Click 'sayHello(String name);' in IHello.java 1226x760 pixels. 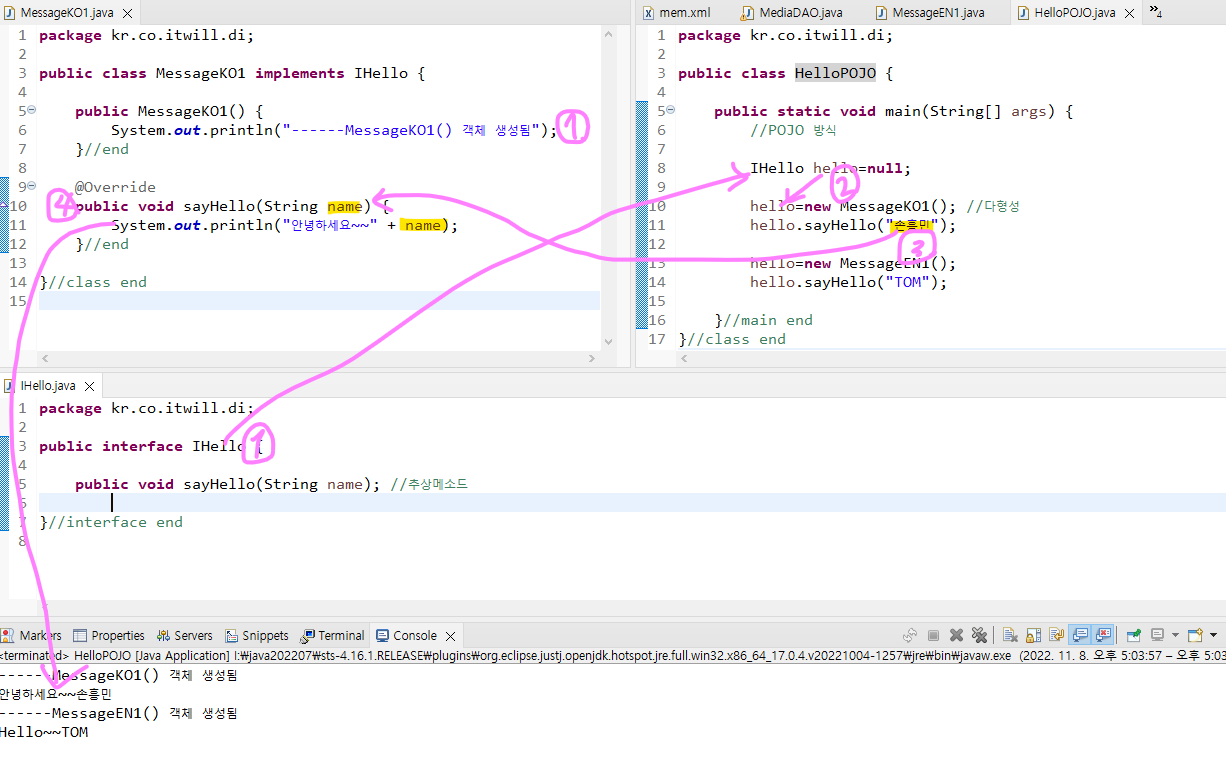point(282,484)
